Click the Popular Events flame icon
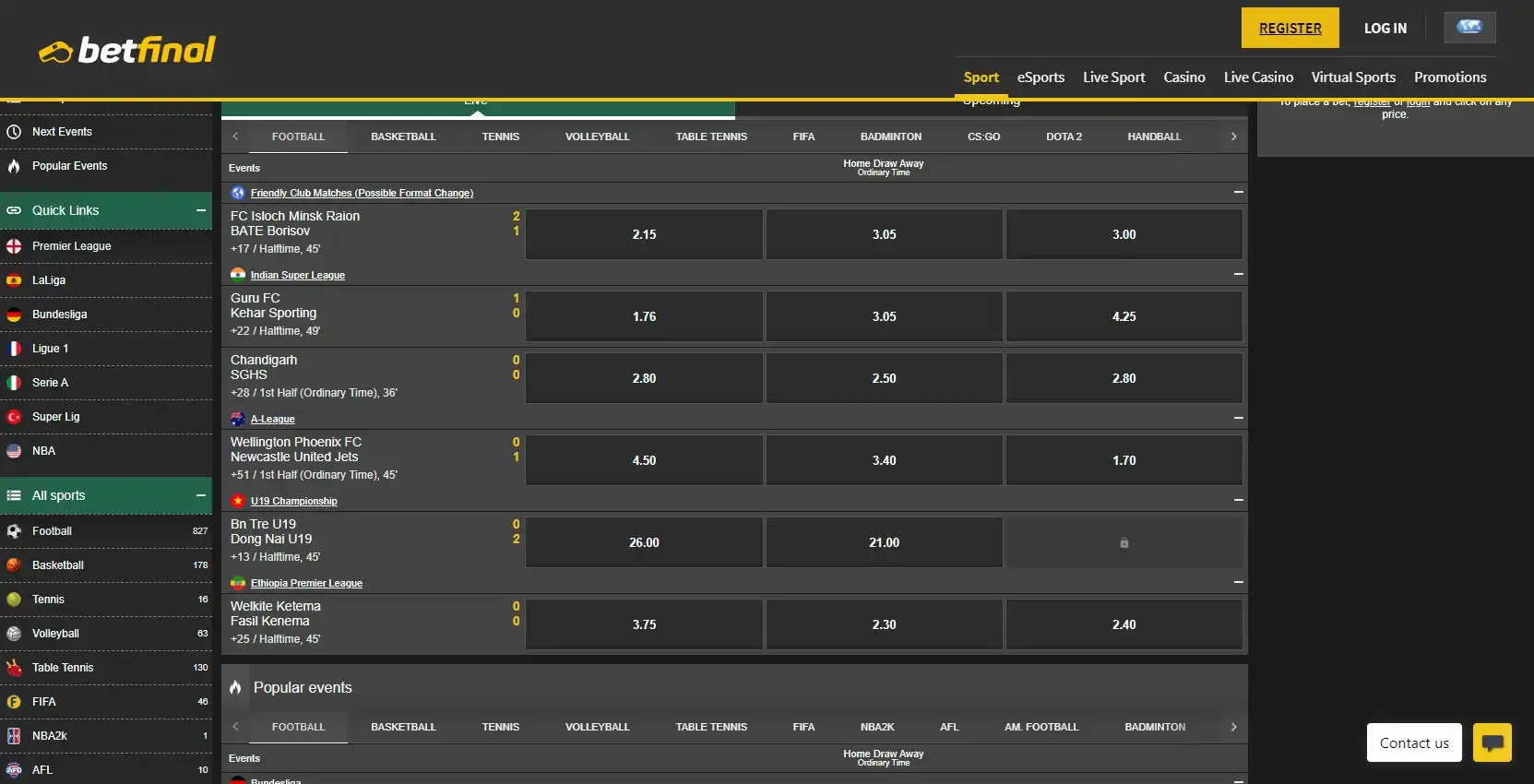 click(14, 166)
